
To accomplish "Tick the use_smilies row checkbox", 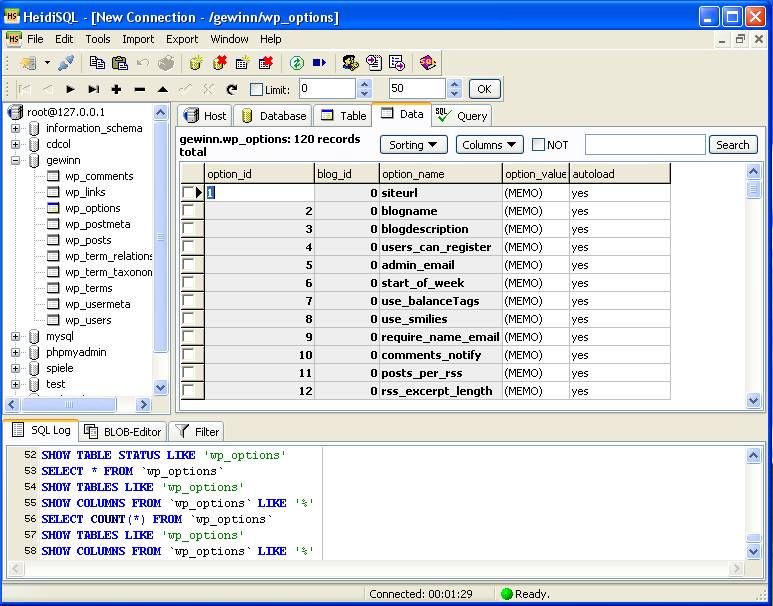I will (x=188, y=319).
